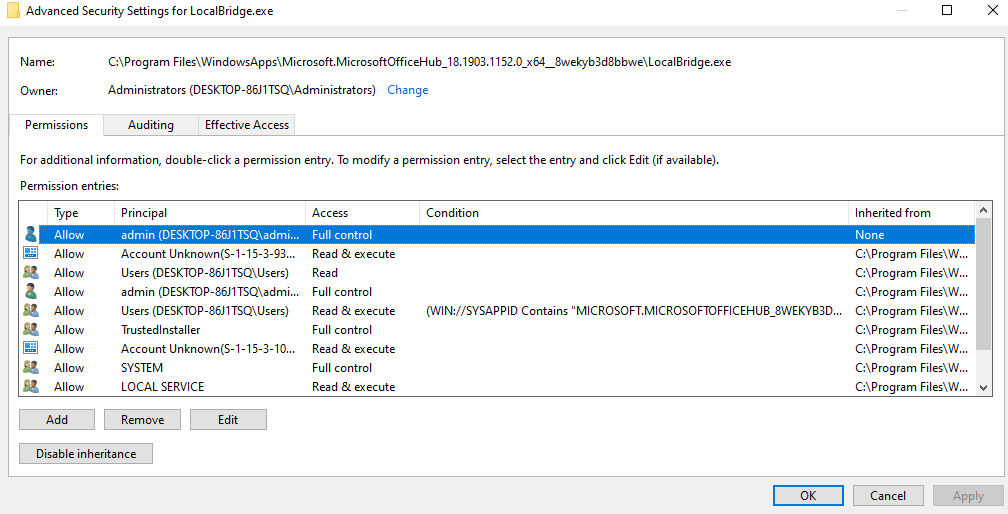
Task: Click the folder icon in the title bar
Action: 12,11
